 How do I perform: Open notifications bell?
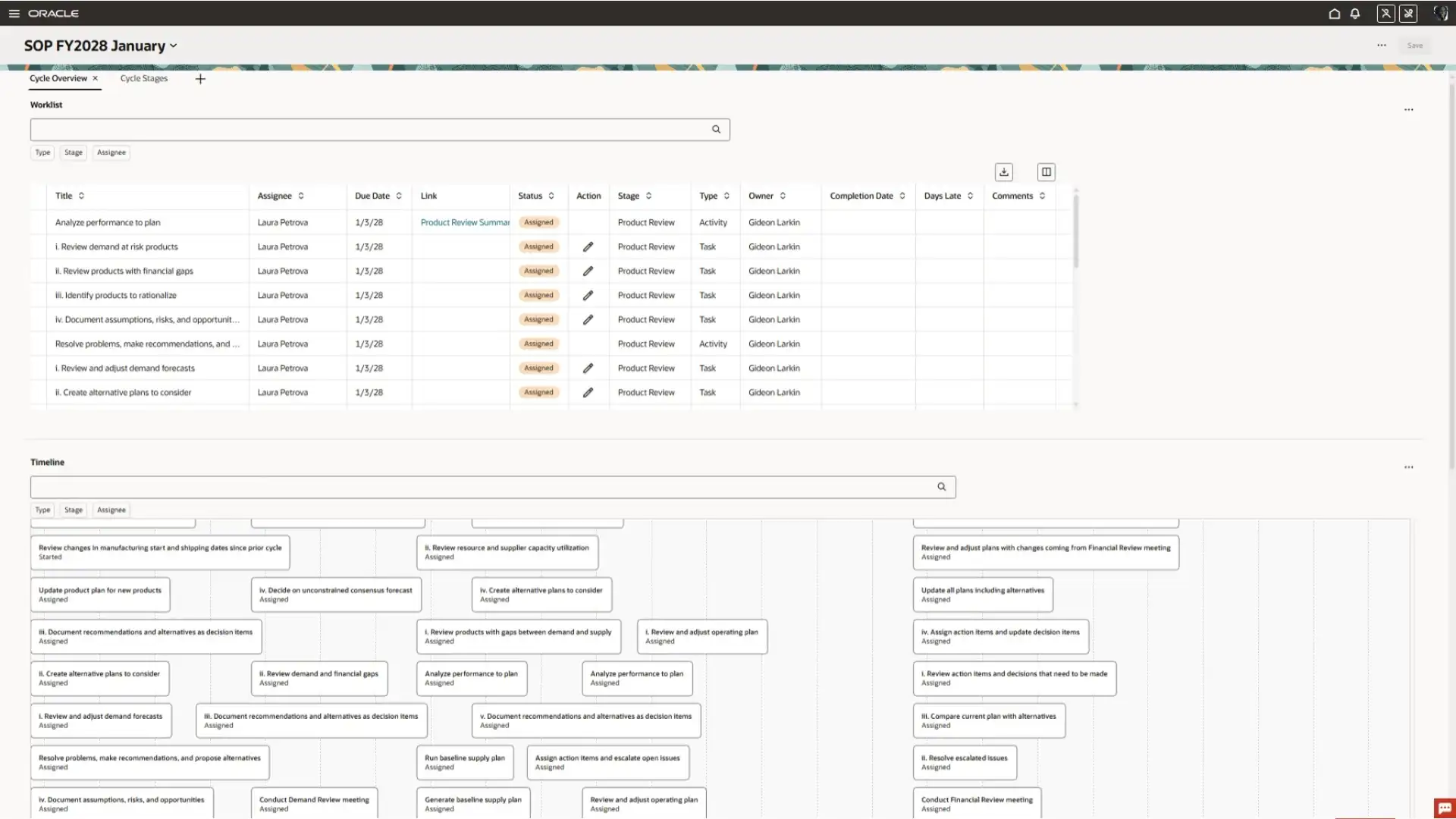[1354, 14]
